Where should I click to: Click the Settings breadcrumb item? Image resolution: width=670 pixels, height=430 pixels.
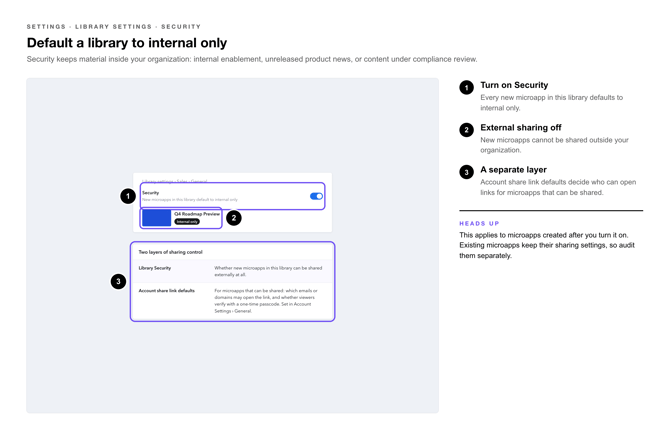coord(46,27)
